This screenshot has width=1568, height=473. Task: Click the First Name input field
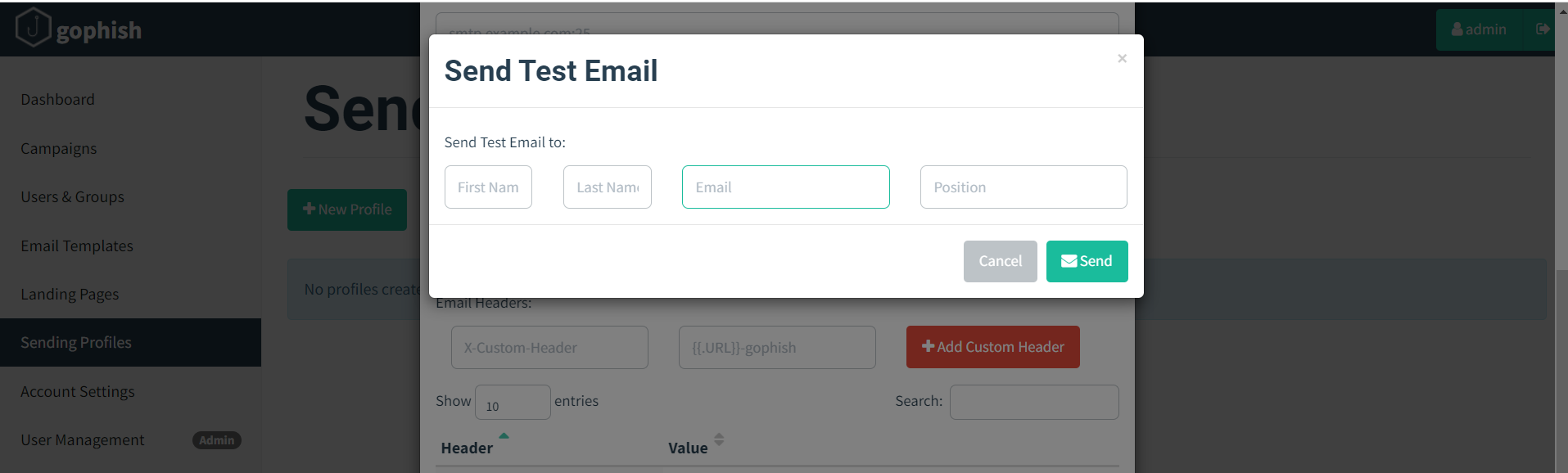[x=488, y=187]
